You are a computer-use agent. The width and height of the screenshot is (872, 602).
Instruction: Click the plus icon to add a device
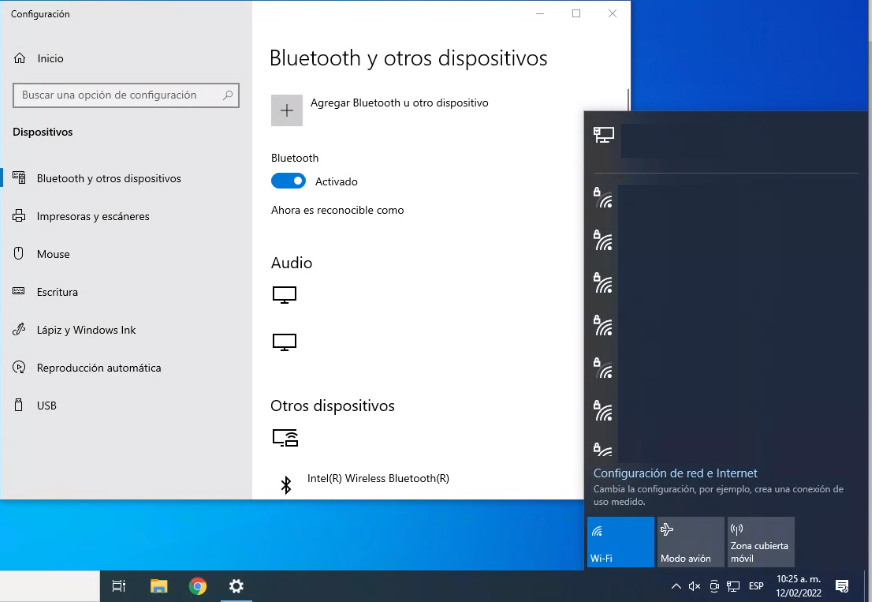coord(287,111)
